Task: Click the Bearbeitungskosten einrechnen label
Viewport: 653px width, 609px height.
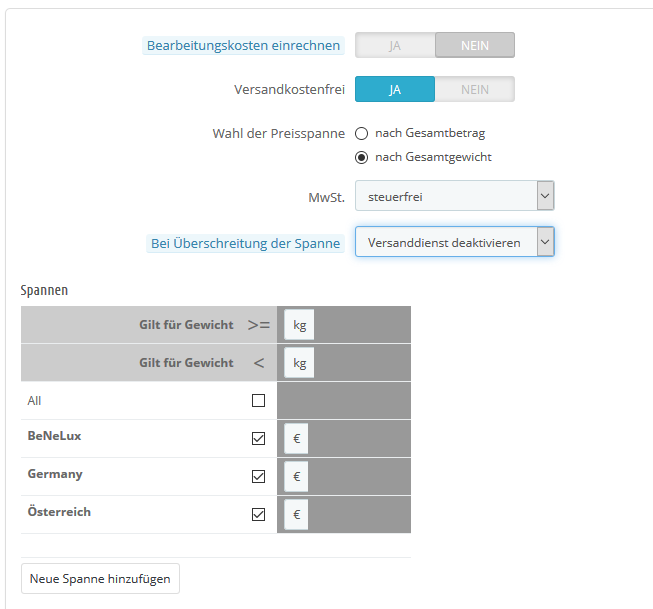Action: [x=244, y=45]
